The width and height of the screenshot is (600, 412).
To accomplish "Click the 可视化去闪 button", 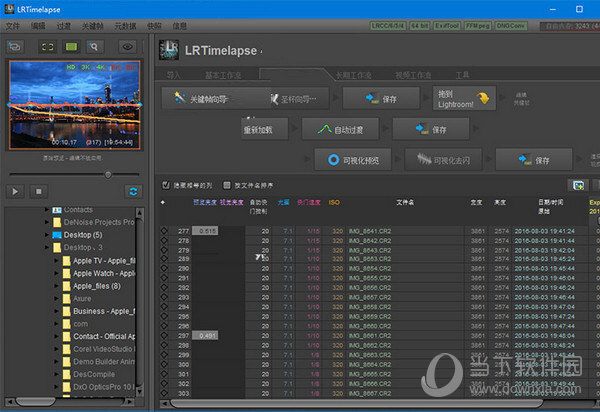I will click(x=443, y=160).
